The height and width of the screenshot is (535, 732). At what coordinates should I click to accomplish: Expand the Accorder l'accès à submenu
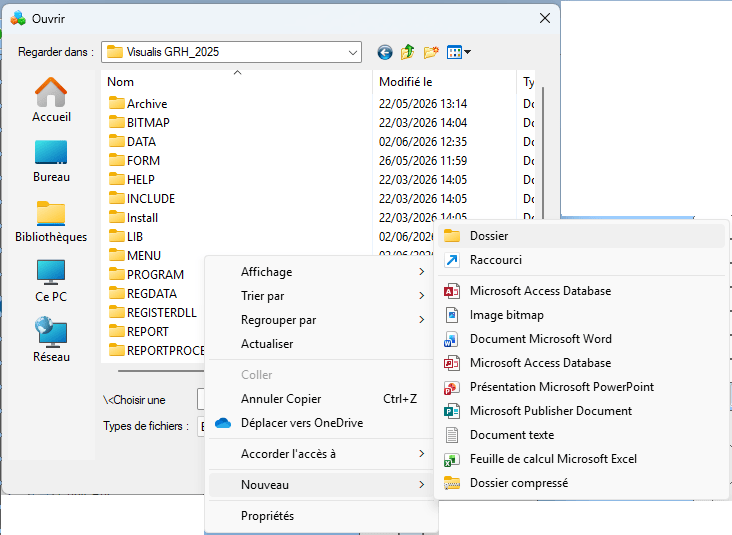(x=322, y=454)
